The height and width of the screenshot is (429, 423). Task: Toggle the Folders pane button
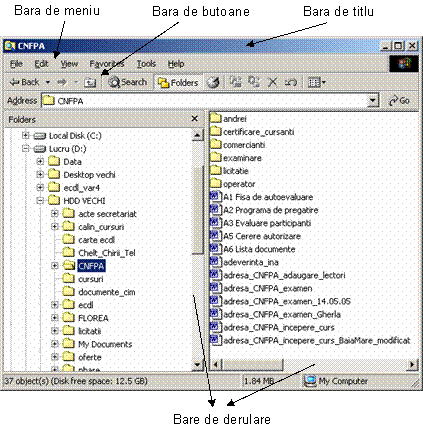[x=178, y=82]
